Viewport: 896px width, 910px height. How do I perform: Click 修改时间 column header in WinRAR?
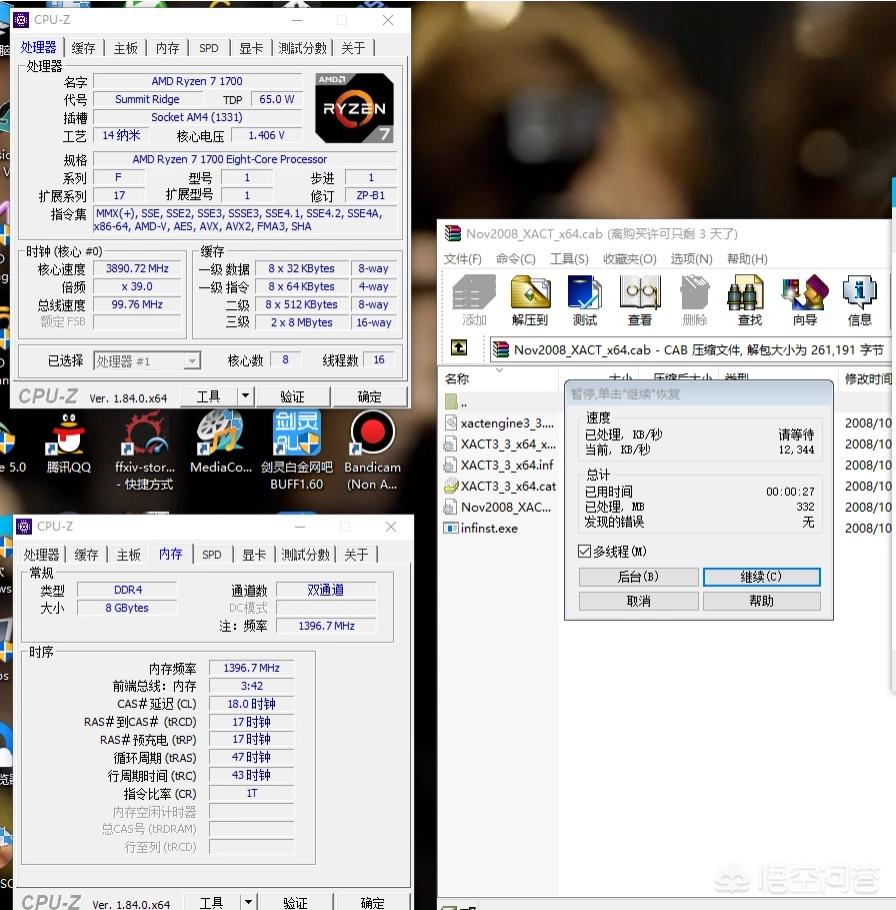pyautogui.click(x=867, y=379)
